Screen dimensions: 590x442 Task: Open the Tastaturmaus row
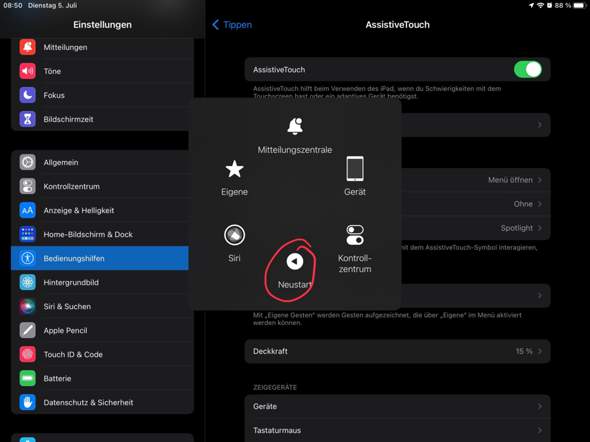coord(397,430)
